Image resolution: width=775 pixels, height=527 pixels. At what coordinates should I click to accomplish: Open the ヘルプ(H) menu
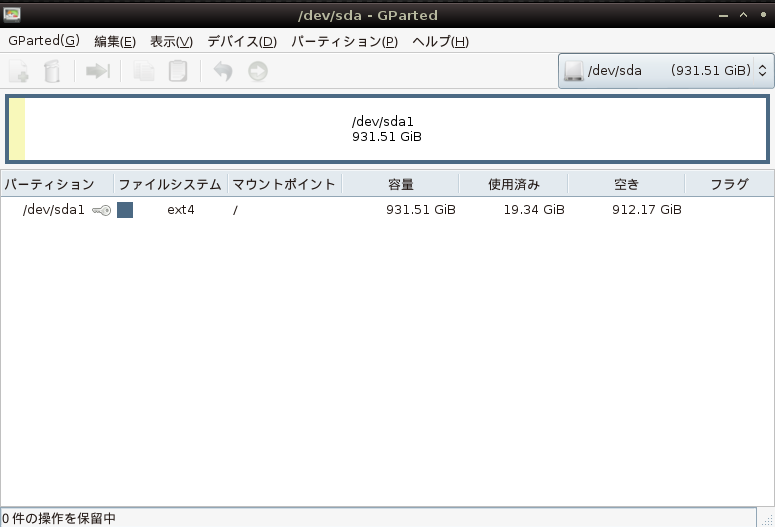440,42
